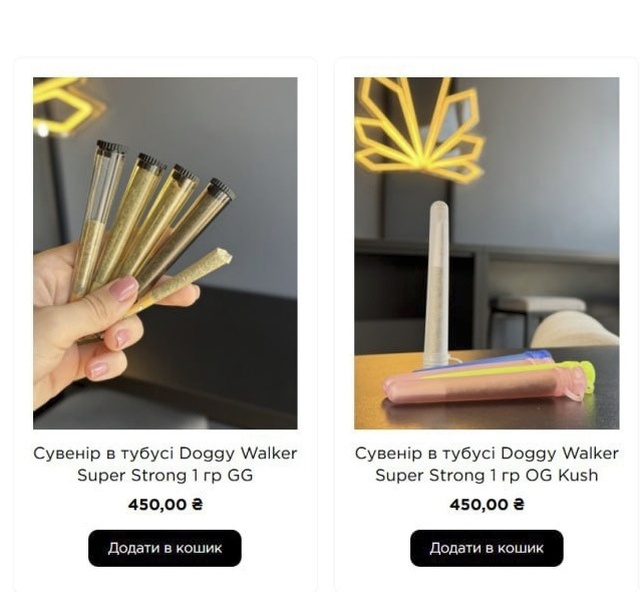Click the hryvnia symbol in the GG price
Viewport: 640px width, 592px height.
point(197,505)
